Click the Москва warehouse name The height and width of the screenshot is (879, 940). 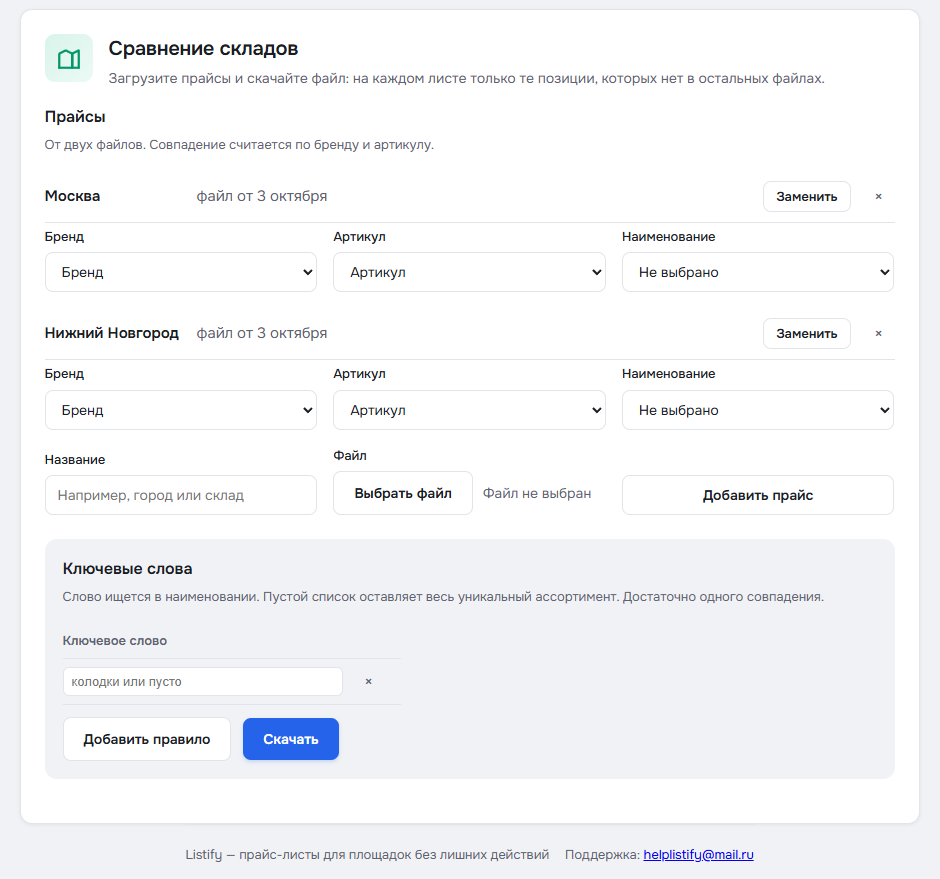tap(73, 196)
